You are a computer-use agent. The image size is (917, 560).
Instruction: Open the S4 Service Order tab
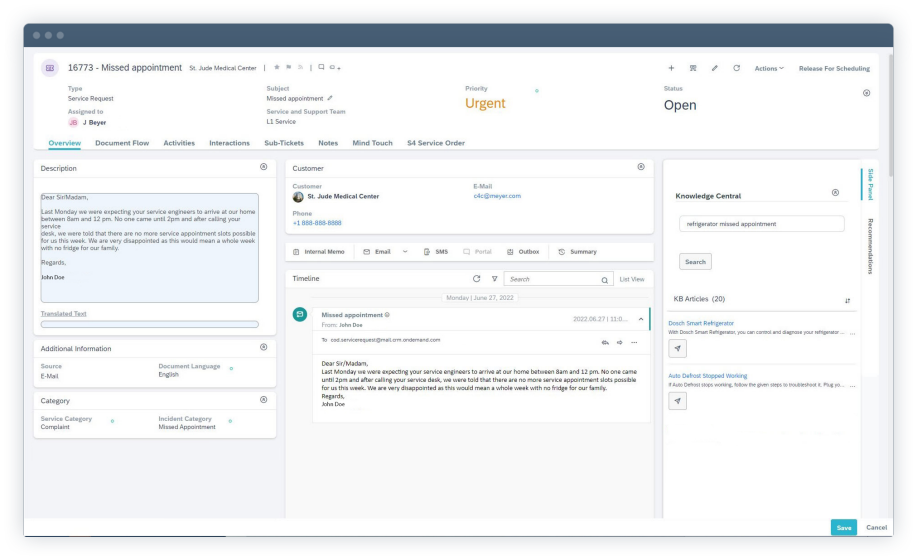pos(435,143)
